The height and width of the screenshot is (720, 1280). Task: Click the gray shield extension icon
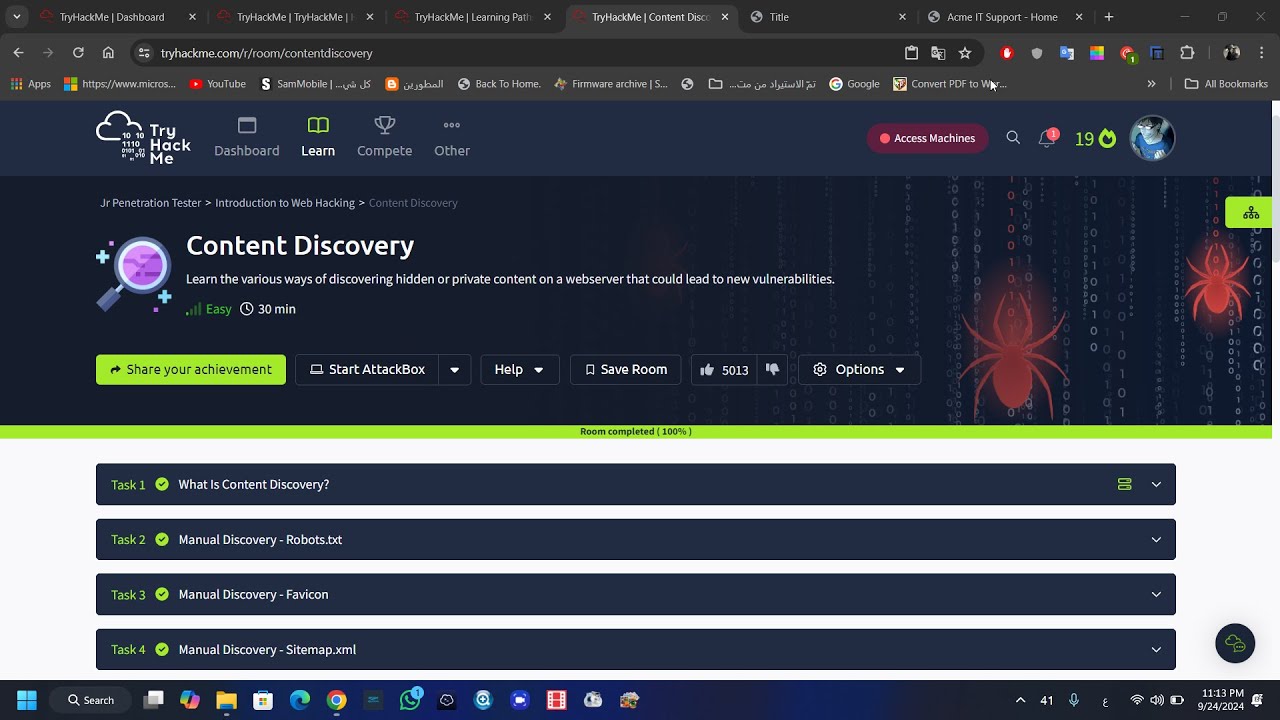pos(1037,53)
